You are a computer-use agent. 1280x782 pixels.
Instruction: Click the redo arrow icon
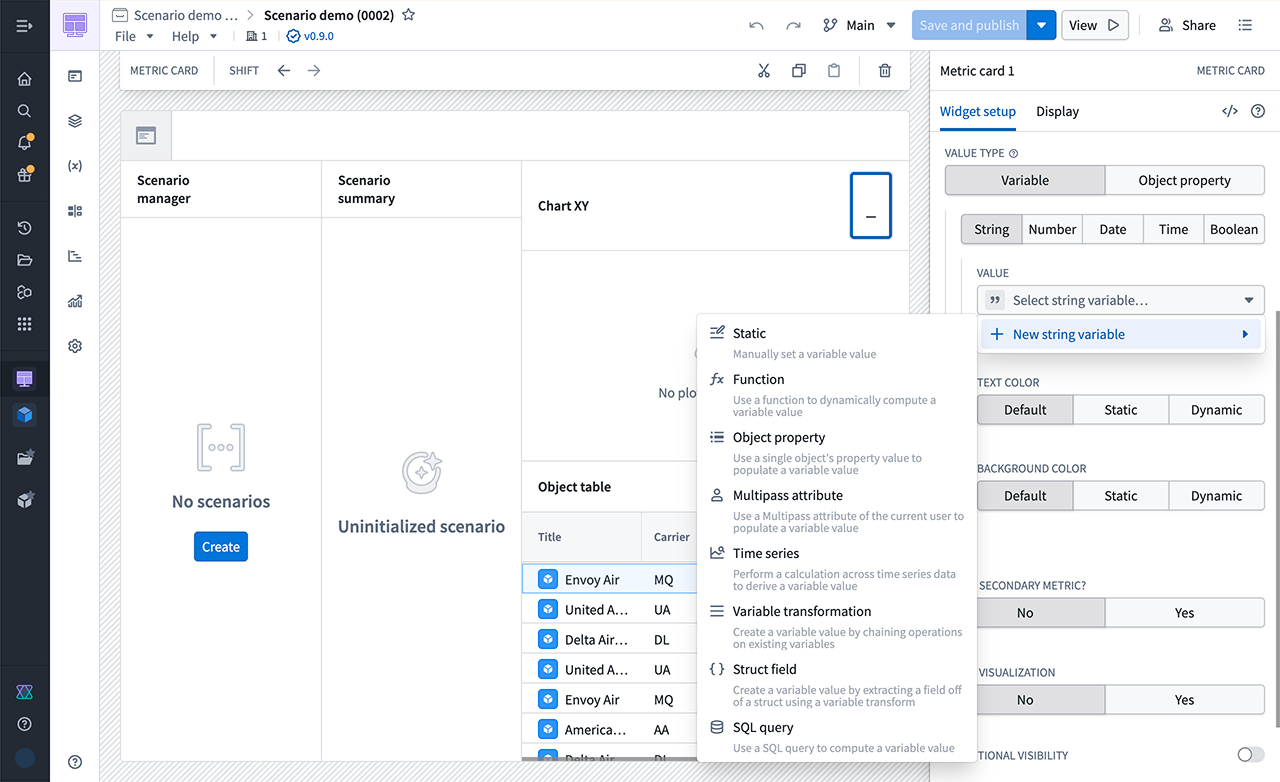tap(793, 25)
